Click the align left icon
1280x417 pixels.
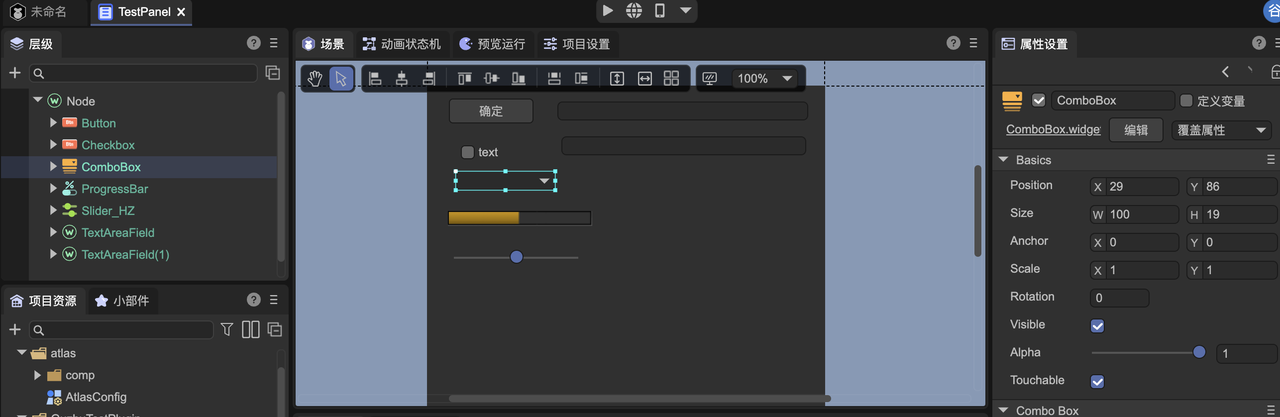point(375,79)
